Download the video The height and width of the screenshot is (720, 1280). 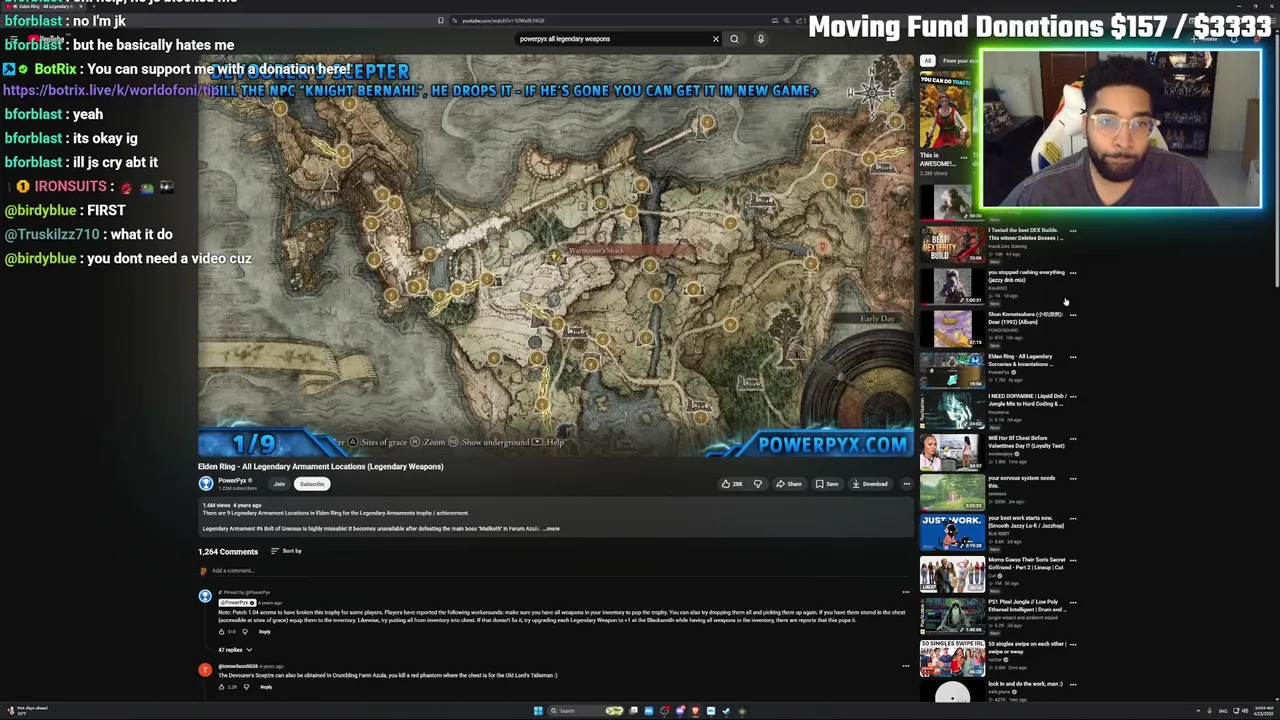[x=869, y=484]
